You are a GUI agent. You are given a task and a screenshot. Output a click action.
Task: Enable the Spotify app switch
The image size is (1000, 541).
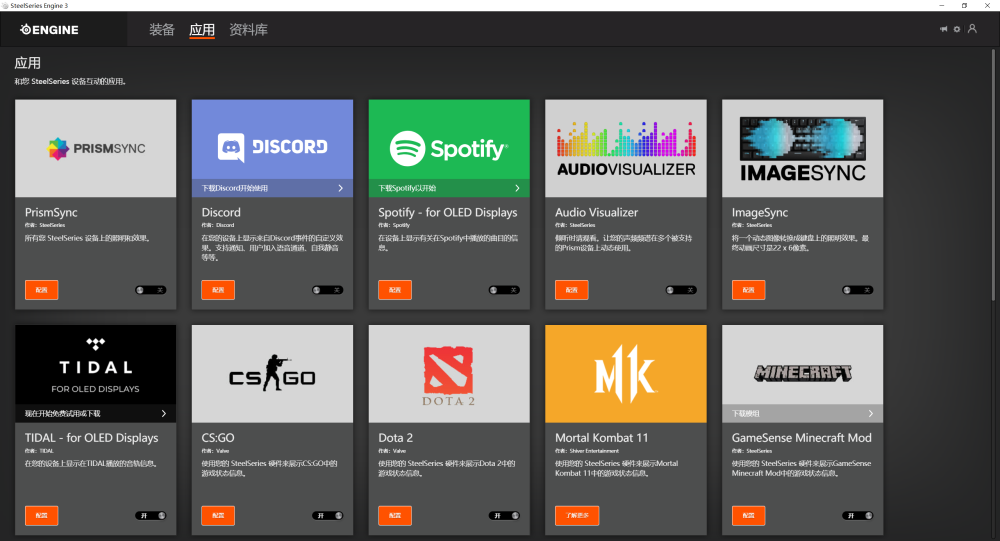(x=504, y=290)
